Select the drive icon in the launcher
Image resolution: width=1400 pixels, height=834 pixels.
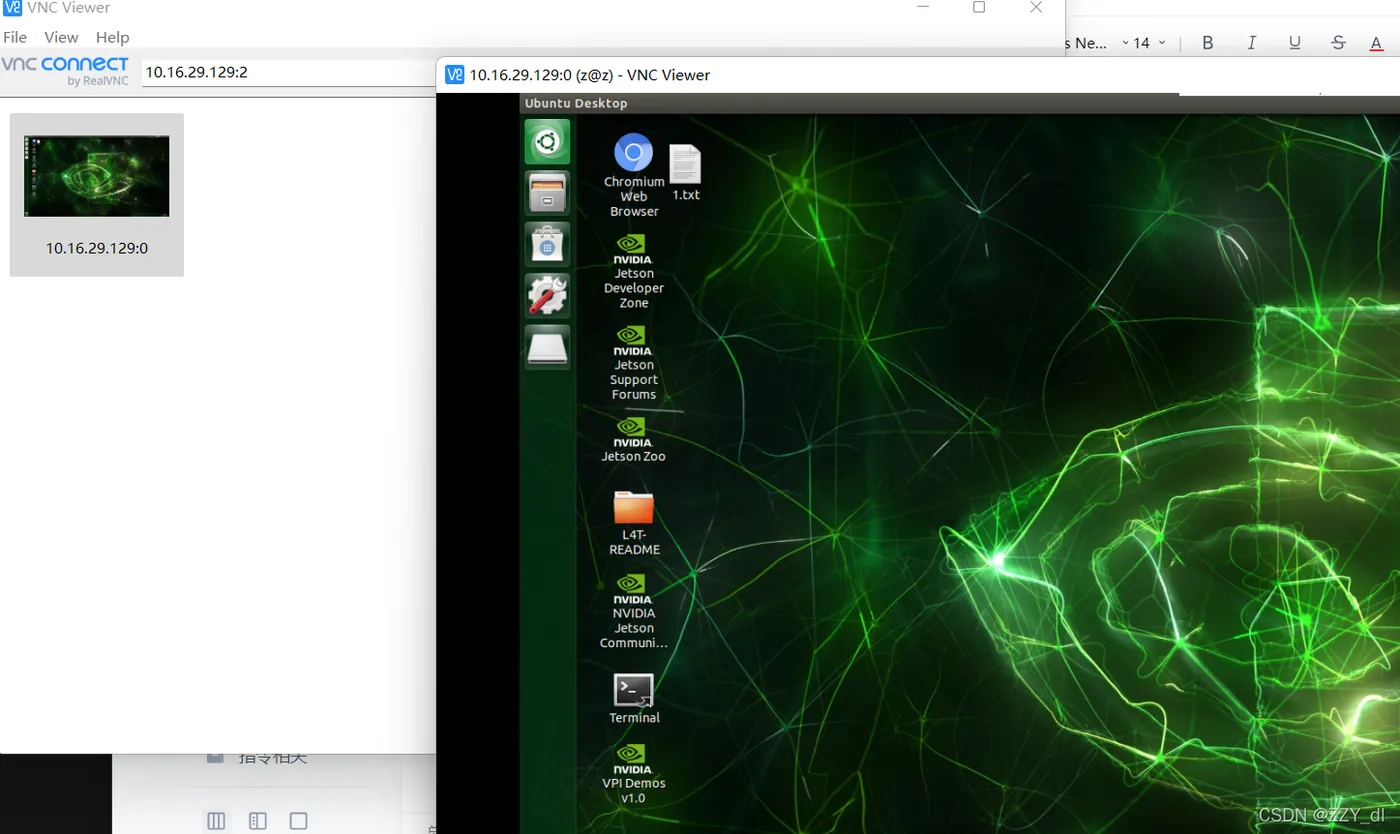click(x=547, y=347)
